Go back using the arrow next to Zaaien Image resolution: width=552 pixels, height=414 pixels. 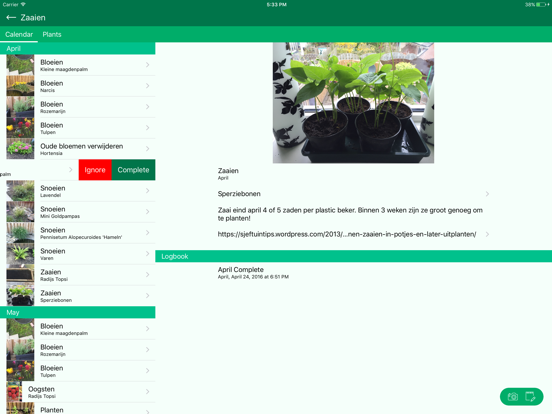(11, 17)
